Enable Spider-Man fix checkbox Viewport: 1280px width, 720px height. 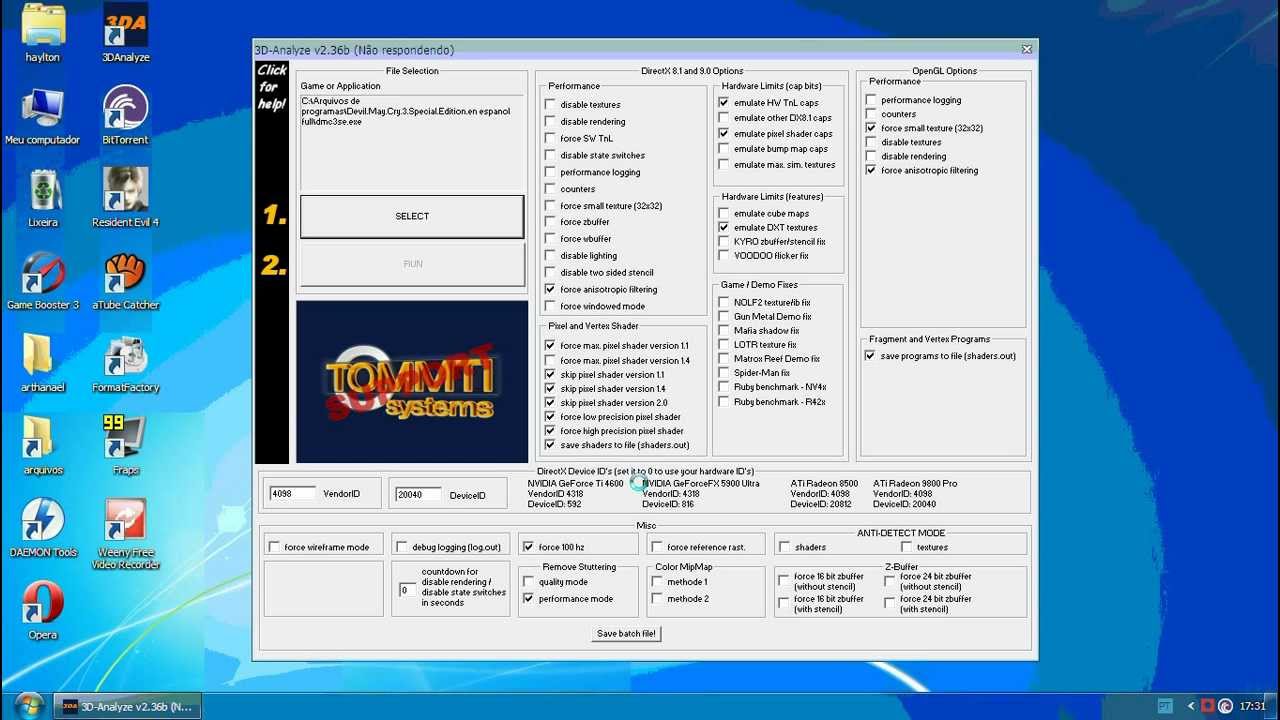click(724, 374)
